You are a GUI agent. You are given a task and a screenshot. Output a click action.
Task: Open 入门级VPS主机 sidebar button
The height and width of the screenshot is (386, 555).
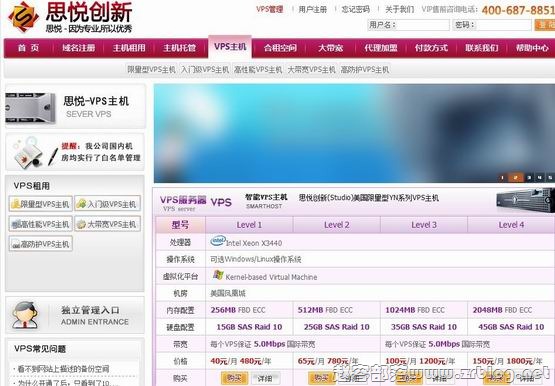point(108,204)
